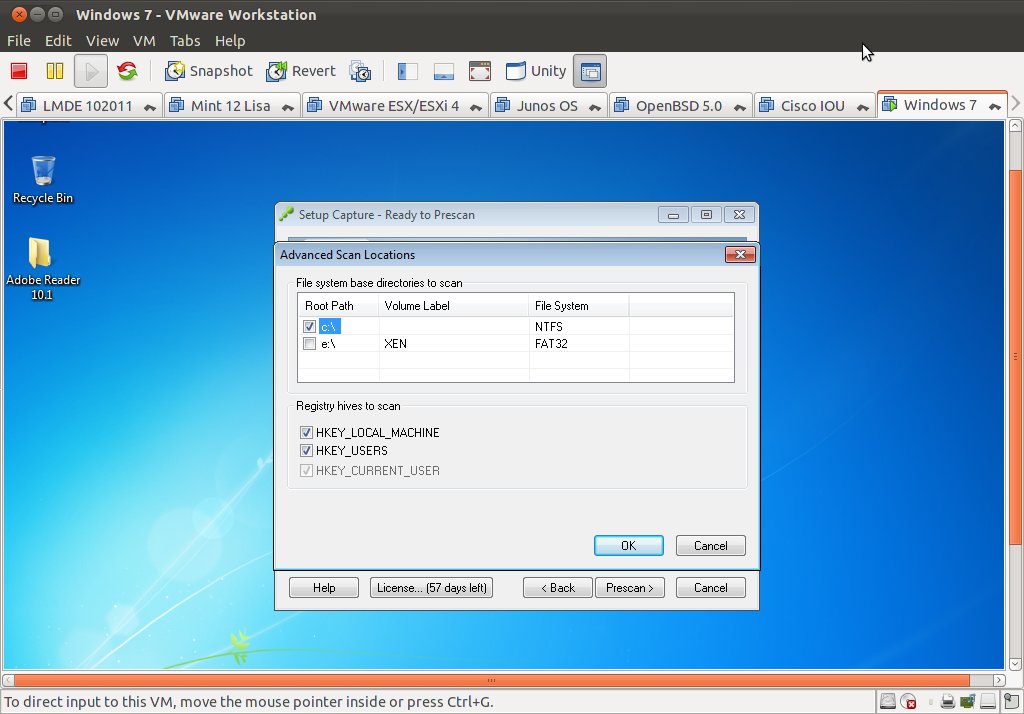Revert the VM to its snapshot
1024x714 pixels.
(300, 71)
